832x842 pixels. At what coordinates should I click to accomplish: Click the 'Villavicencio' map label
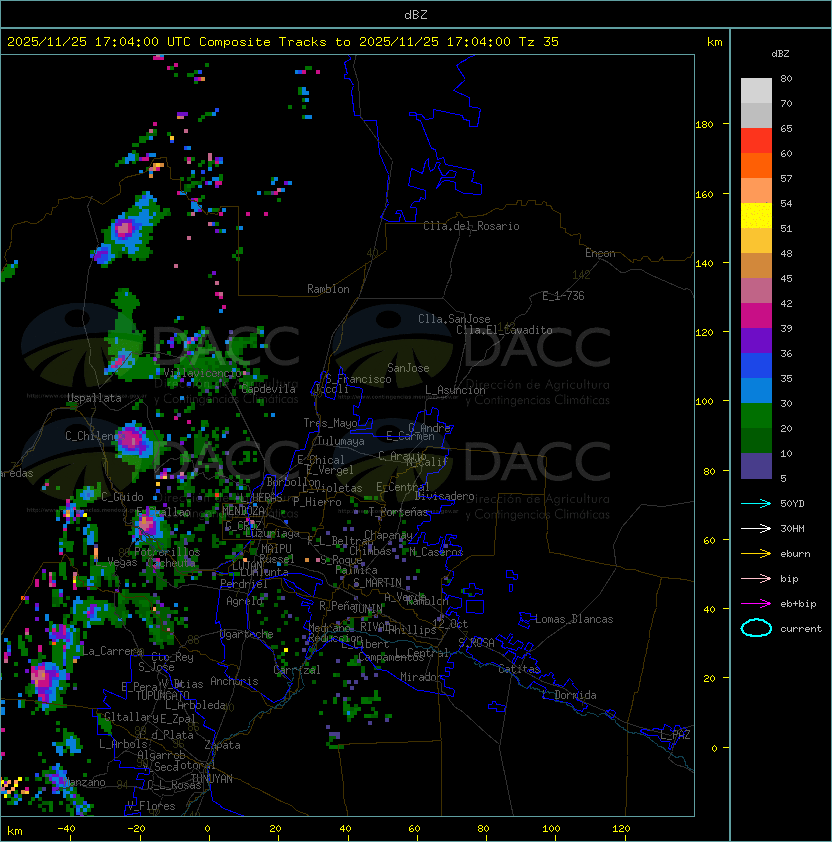[x=202, y=373]
